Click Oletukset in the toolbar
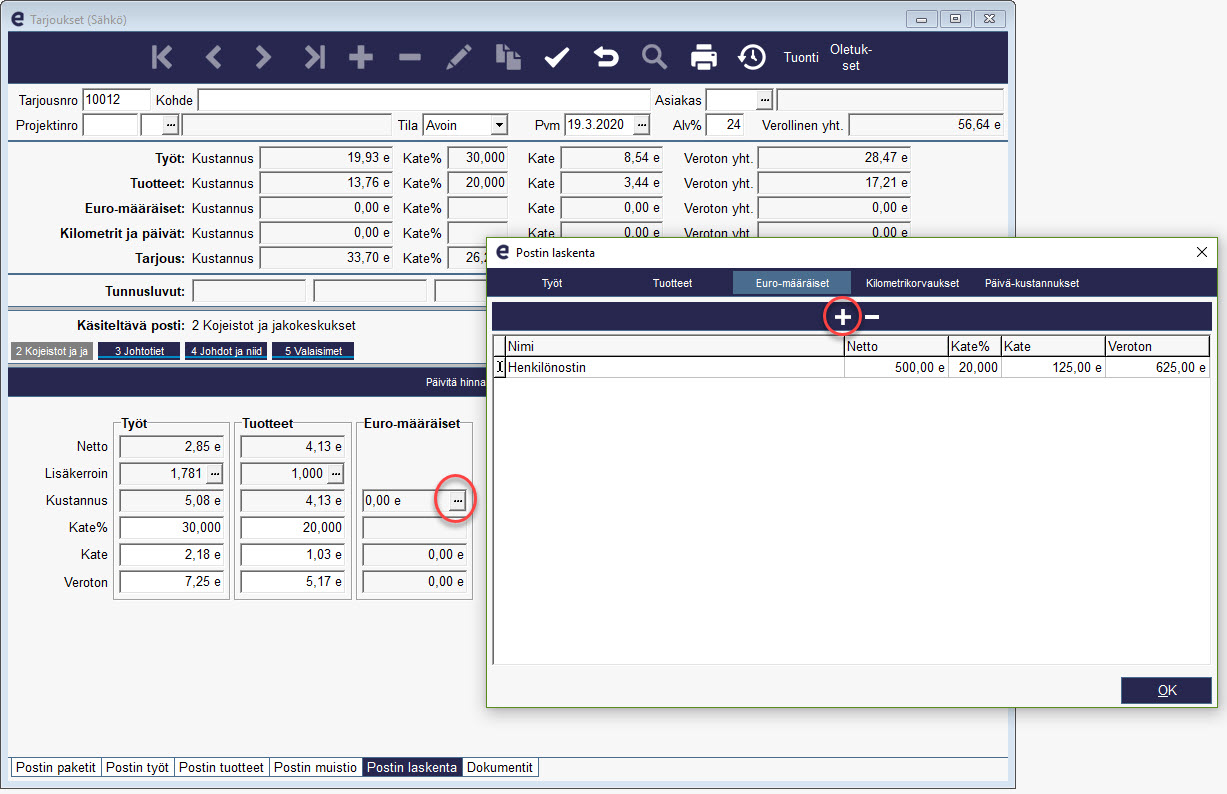The image size is (1227, 794). tap(851, 58)
